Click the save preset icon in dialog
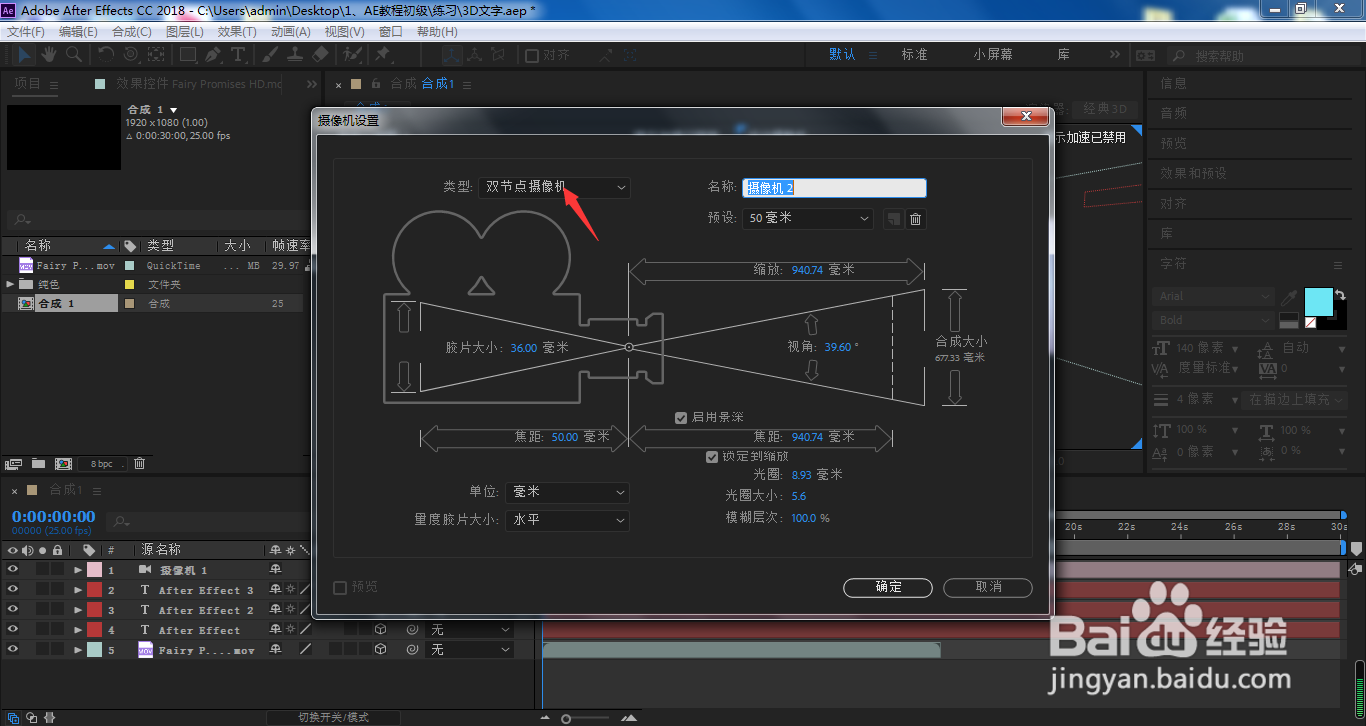Screen dimensions: 1366x726 coord(893,218)
